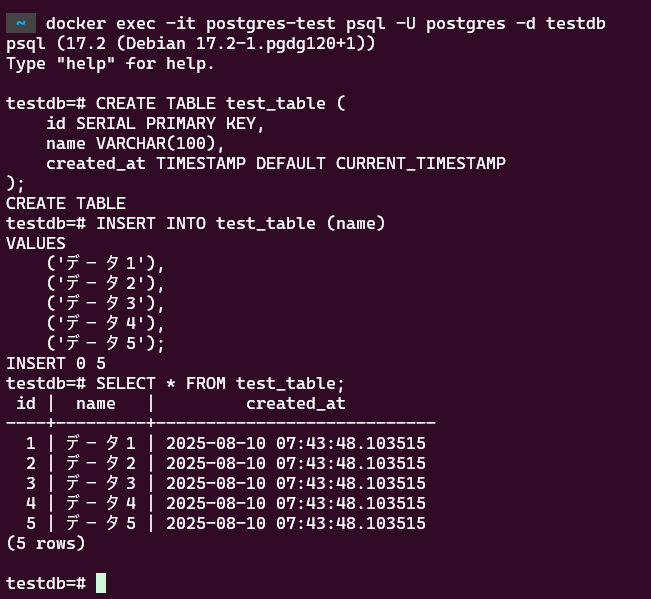
Task: Click the VALUES keyword line
Action: [36, 243]
